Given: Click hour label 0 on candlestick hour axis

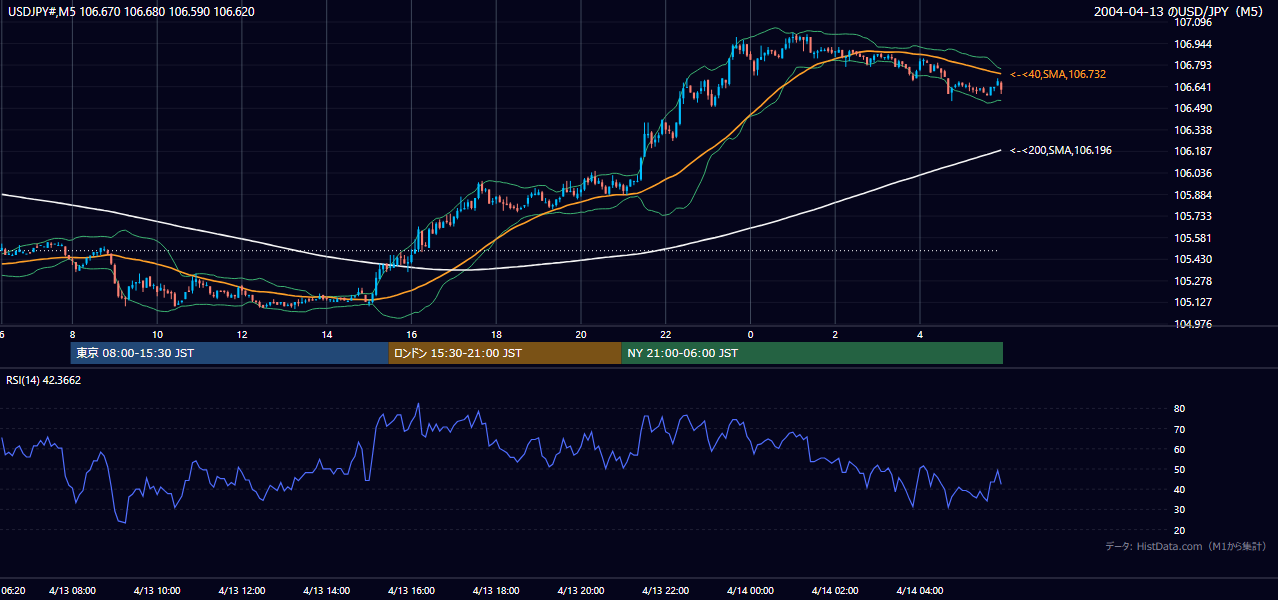Looking at the screenshot, I should pos(751,334).
